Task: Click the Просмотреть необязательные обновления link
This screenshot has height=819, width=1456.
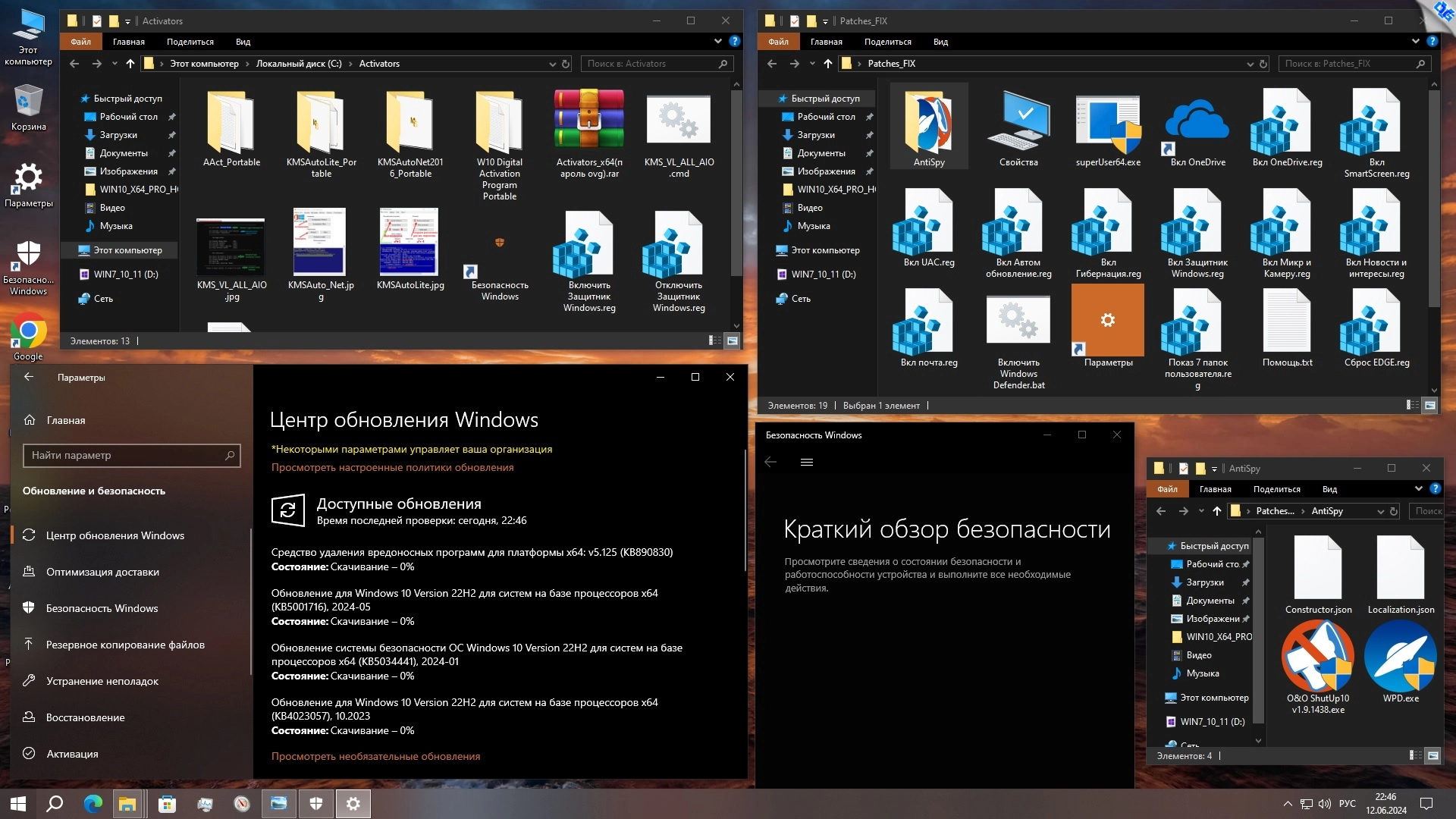Action: tap(375, 756)
